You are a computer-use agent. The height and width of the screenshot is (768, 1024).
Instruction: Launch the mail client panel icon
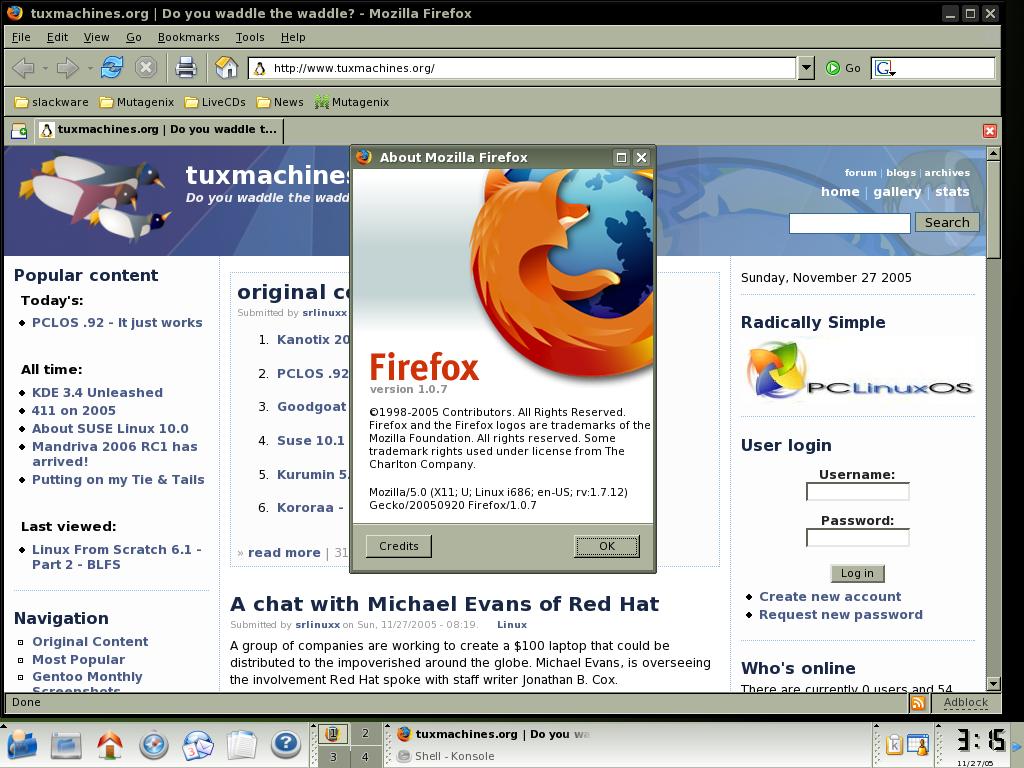coord(197,744)
